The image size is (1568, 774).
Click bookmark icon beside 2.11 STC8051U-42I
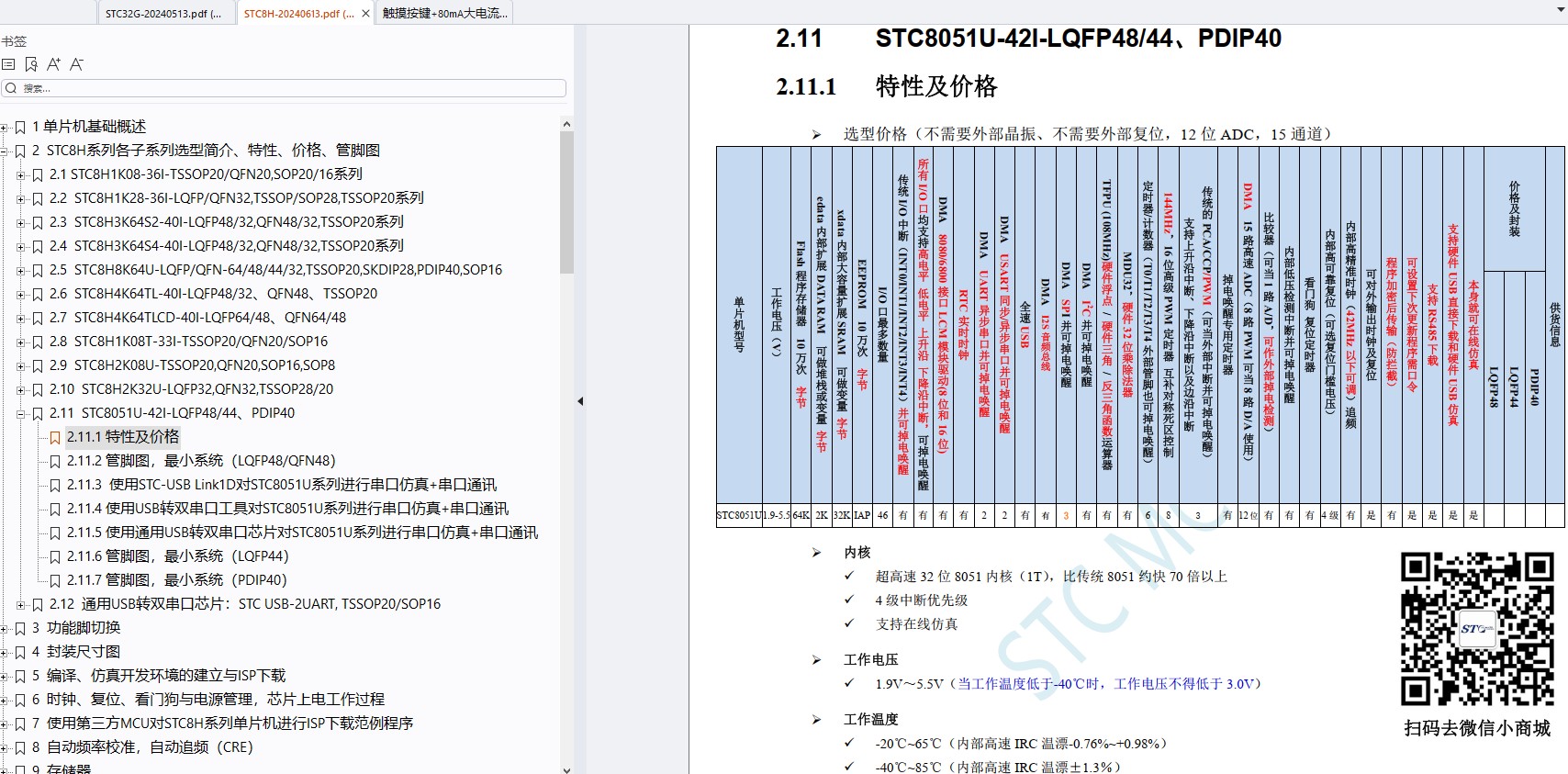[38, 413]
